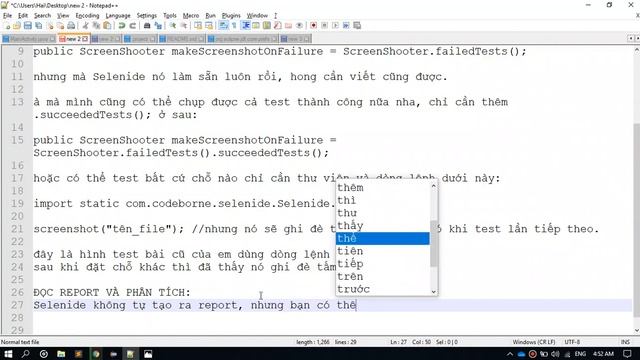Click the Stop Recording macro icon
The image size is (640, 360).
[324, 26]
